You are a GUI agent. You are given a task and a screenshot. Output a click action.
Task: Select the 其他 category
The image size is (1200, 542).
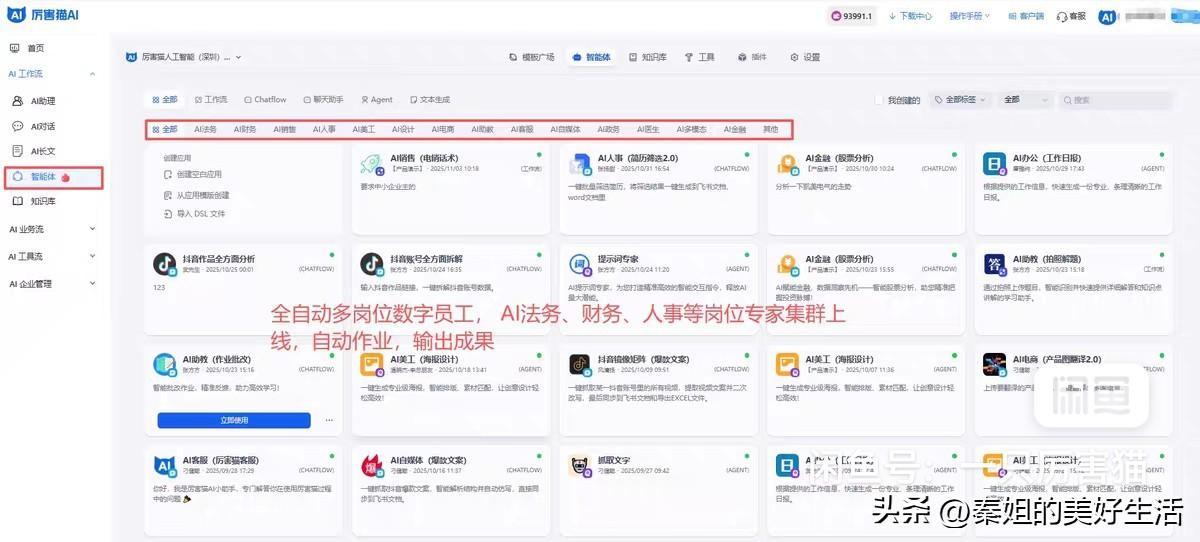[770, 129]
